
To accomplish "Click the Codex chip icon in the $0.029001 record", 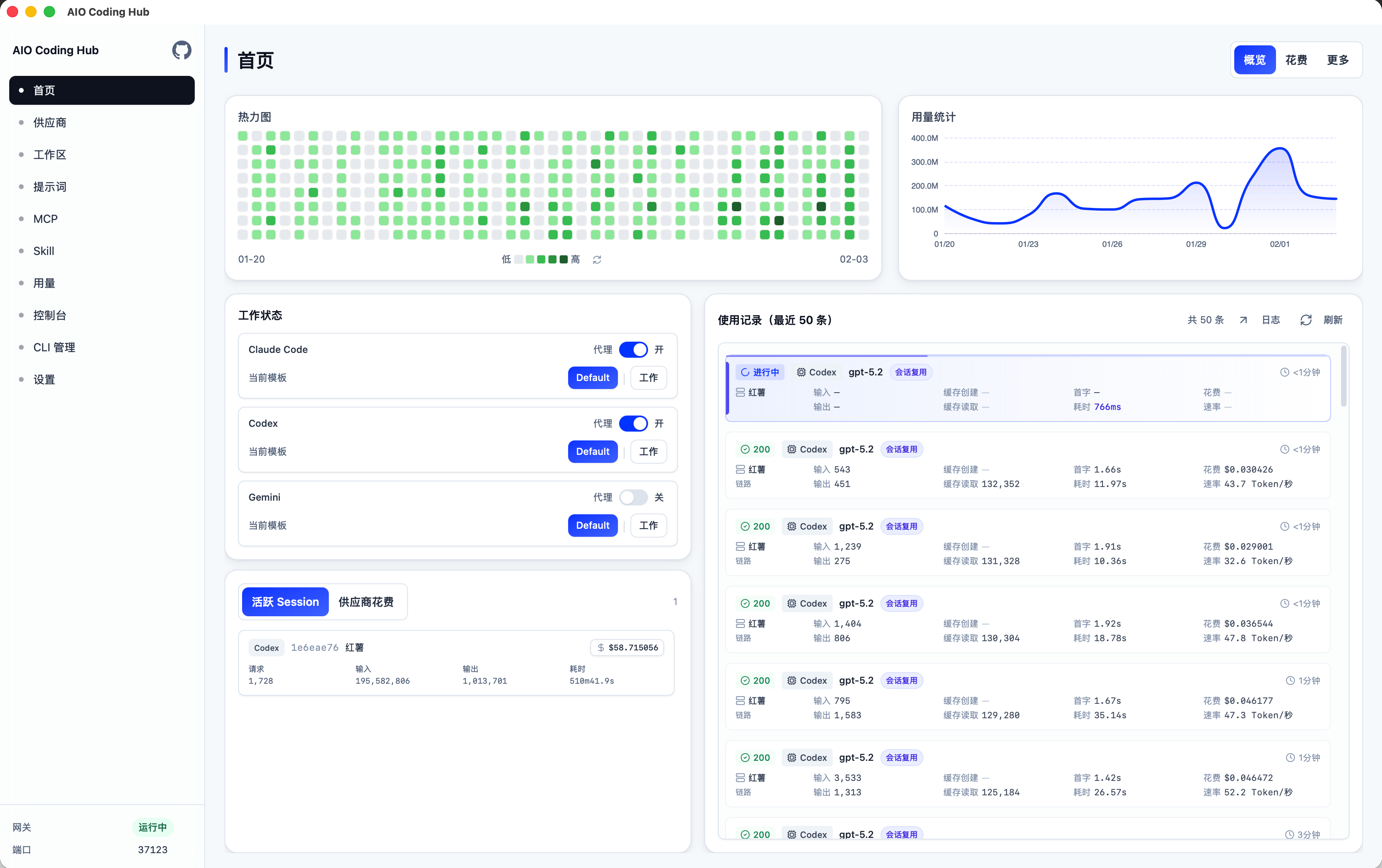I will pyautogui.click(x=791, y=527).
